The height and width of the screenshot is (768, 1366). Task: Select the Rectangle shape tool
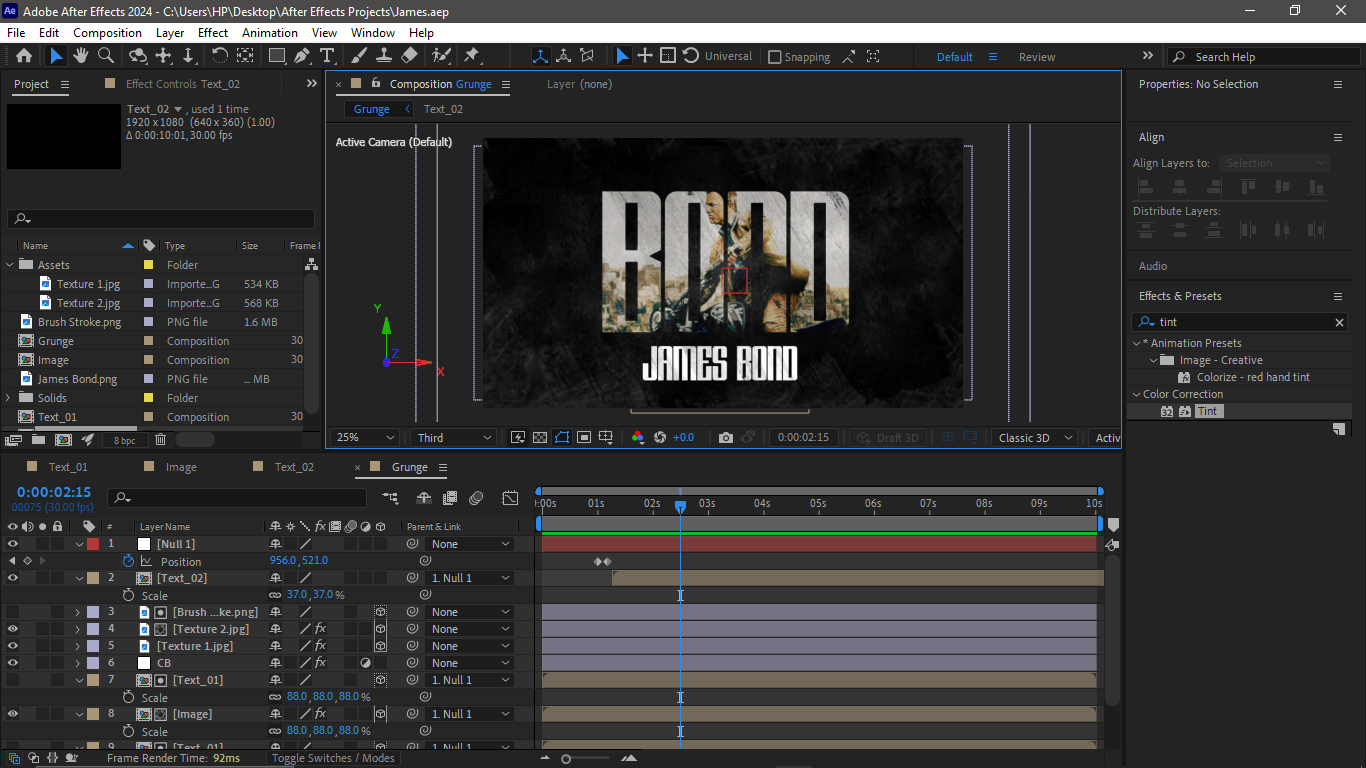tap(277, 56)
